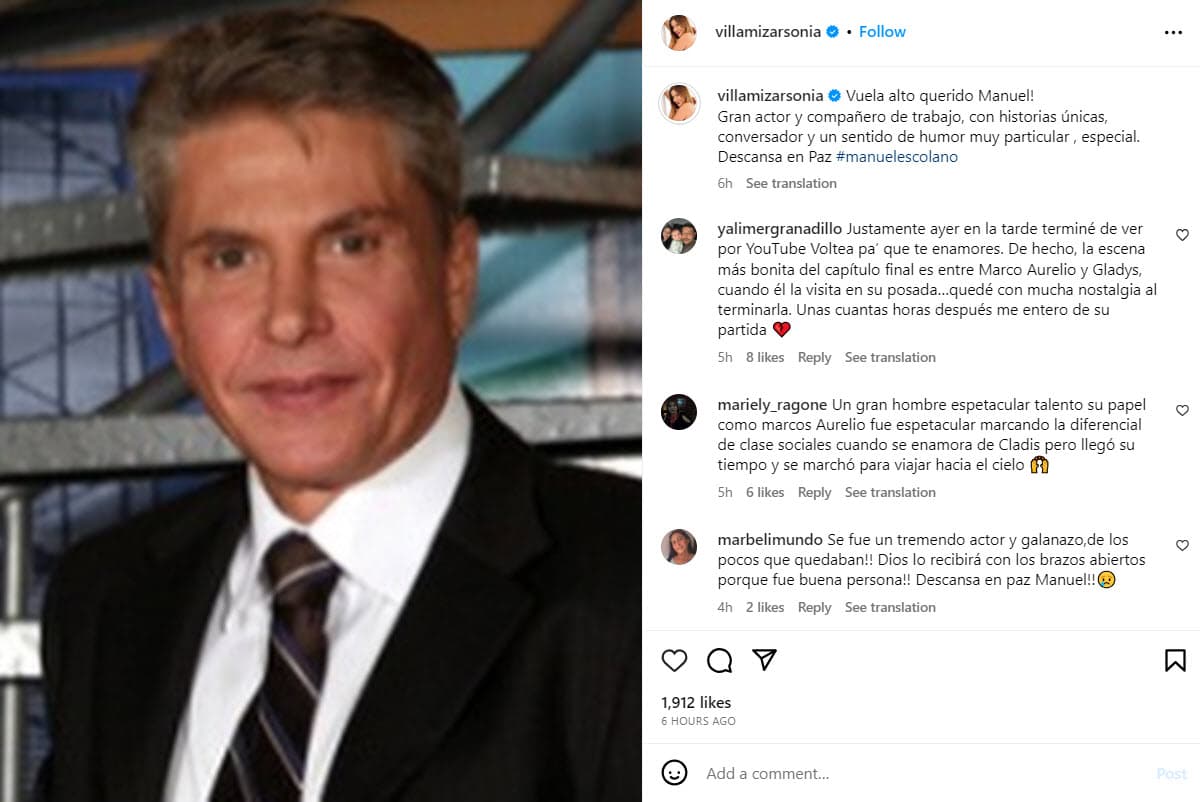View the 1,912 likes list
The image size is (1200, 802).
pos(696,702)
